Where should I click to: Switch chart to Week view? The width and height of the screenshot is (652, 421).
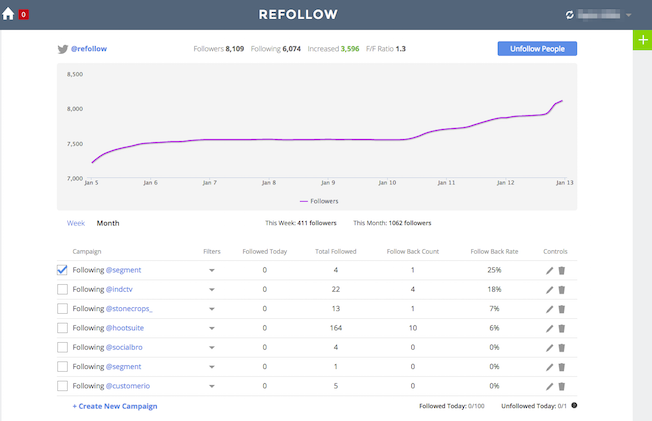tap(76, 223)
